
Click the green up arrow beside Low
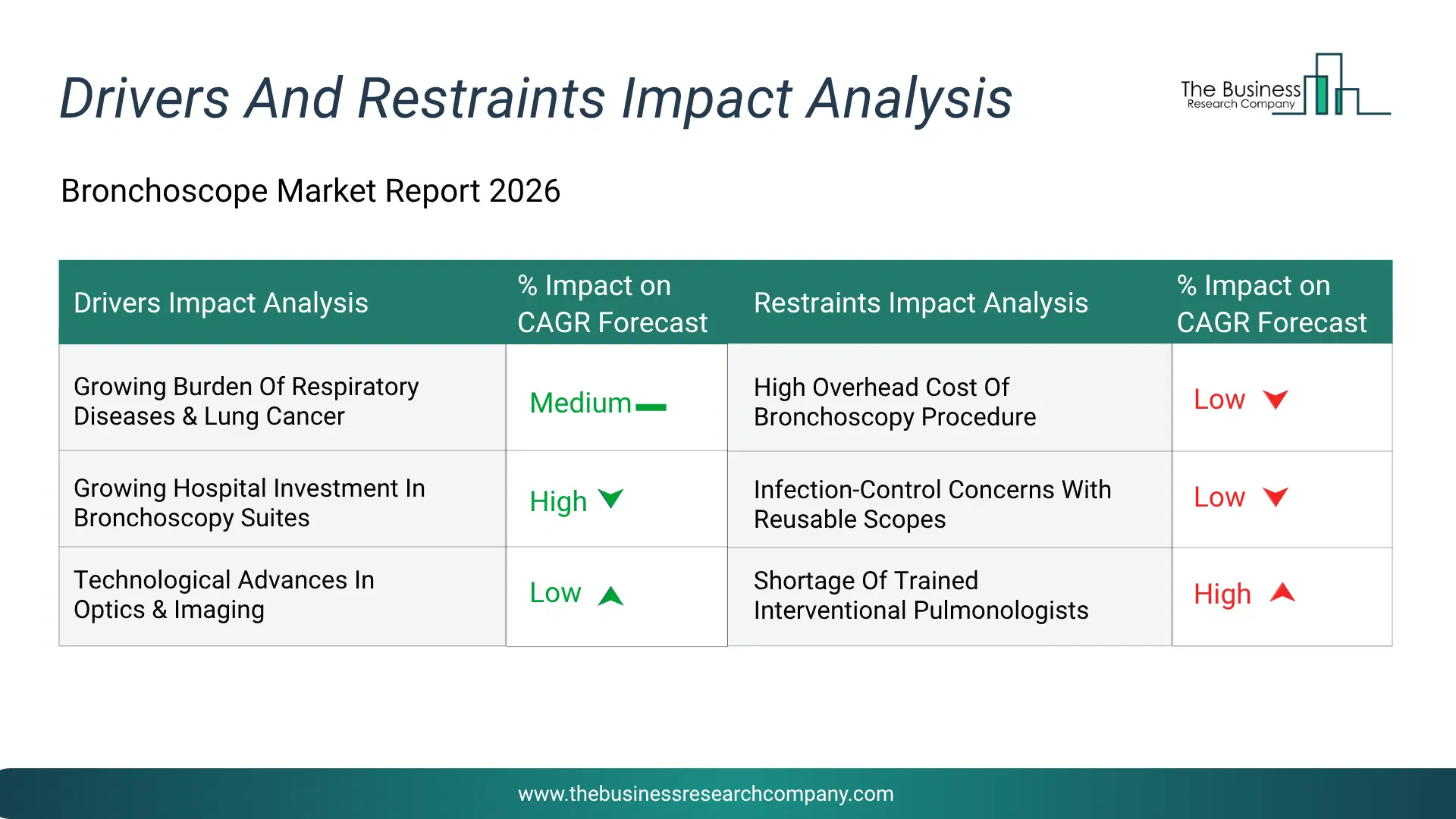click(x=610, y=596)
